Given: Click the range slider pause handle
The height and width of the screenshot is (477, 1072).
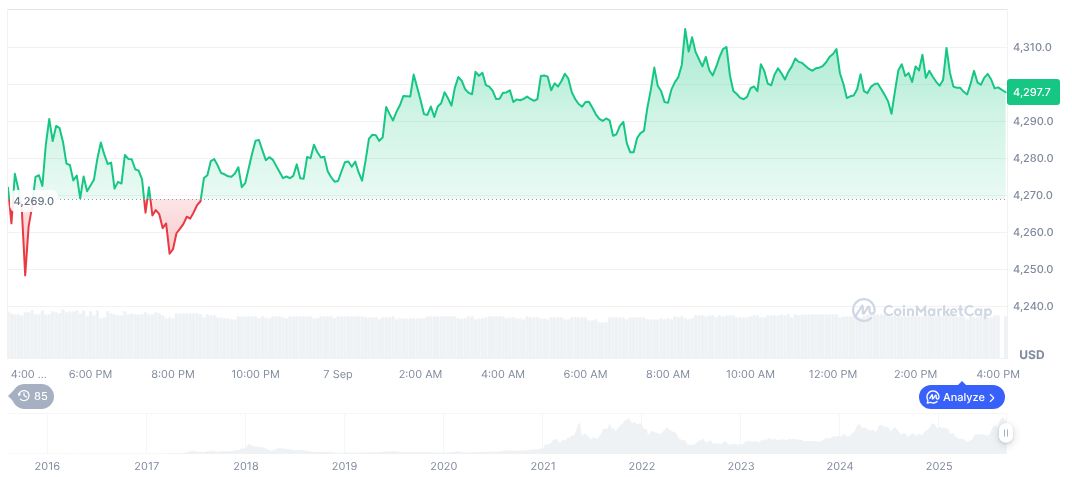Looking at the screenshot, I should coord(1005,433).
